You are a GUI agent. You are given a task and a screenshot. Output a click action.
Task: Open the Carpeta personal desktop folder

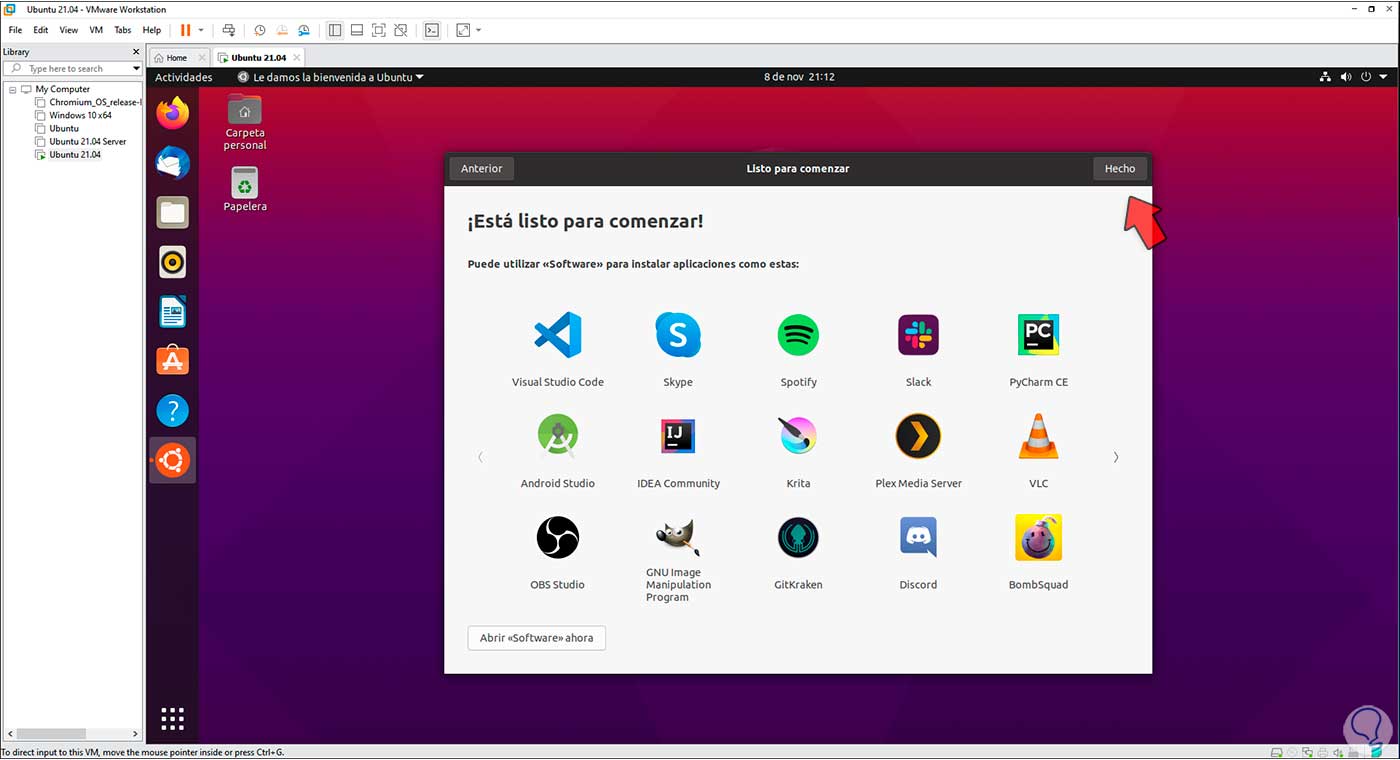point(245,122)
